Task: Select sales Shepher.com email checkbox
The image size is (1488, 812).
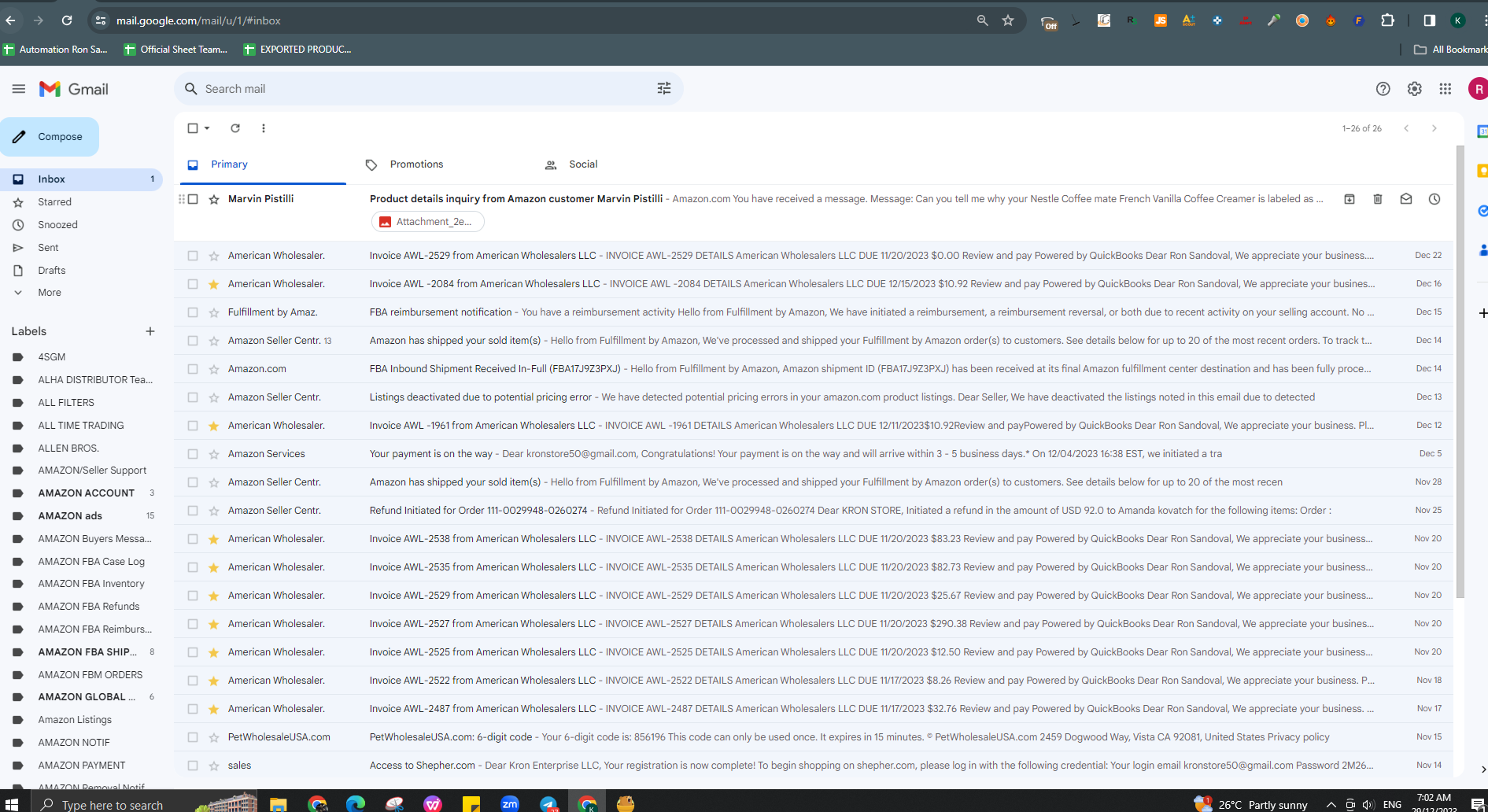Action: click(193, 766)
